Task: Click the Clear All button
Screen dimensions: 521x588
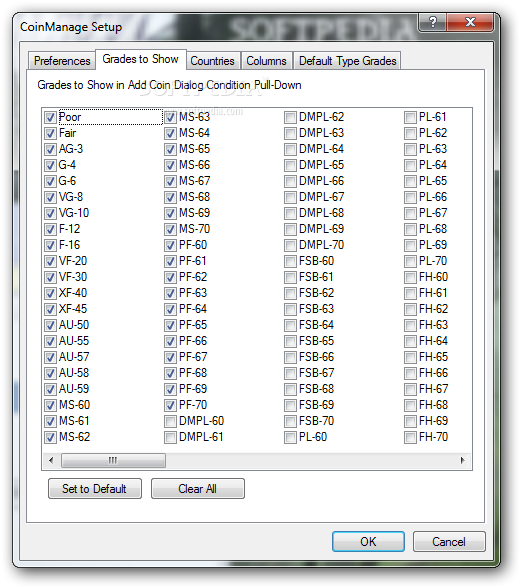Action: pyautogui.click(x=198, y=489)
